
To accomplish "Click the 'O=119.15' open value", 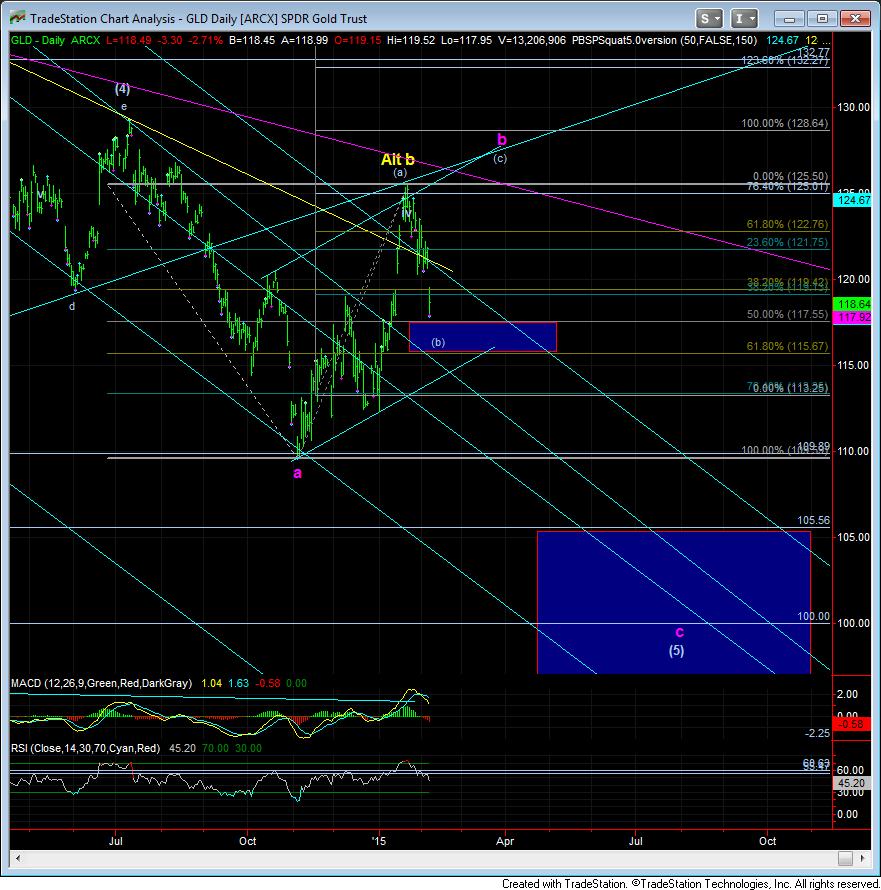I will [358, 40].
